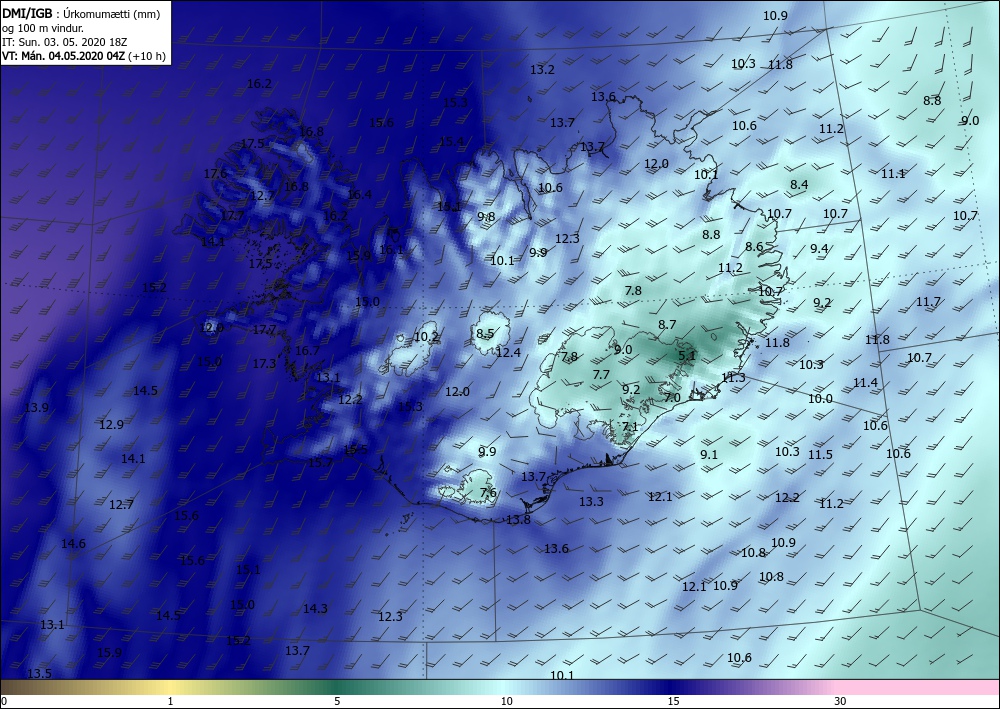
Task: Click the map value '13.5'
Action: [x=40, y=674]
